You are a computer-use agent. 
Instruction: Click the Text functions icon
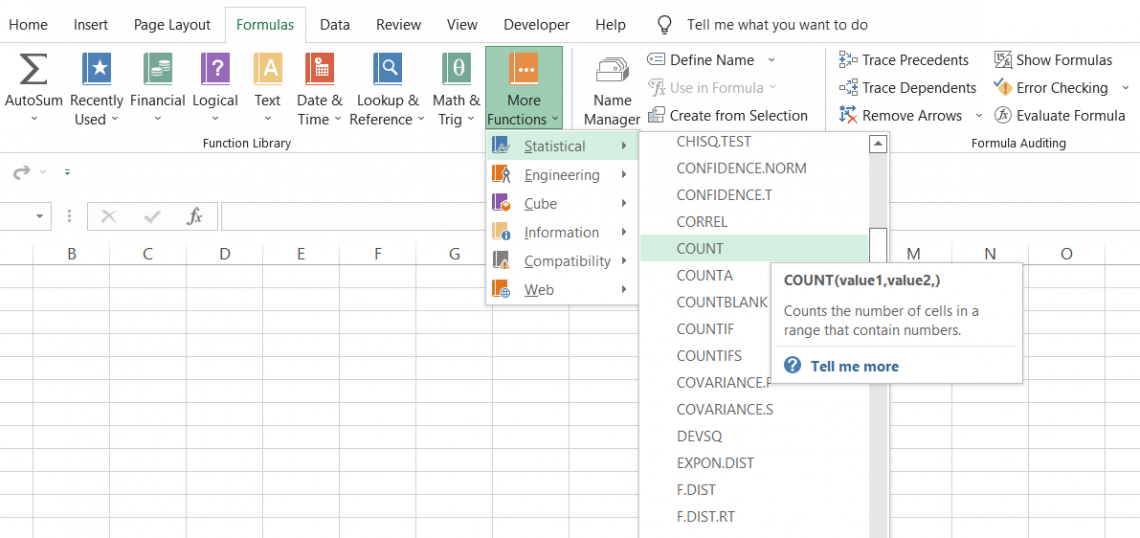(267, 70)
